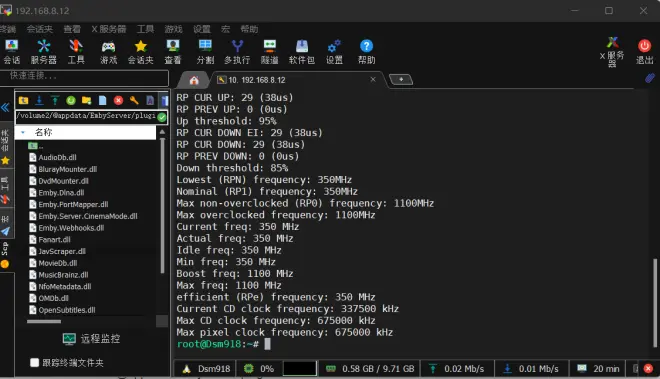Open the 宏 menu
The height and width of the screenshot is (379, 660).
tap(226, 29)
